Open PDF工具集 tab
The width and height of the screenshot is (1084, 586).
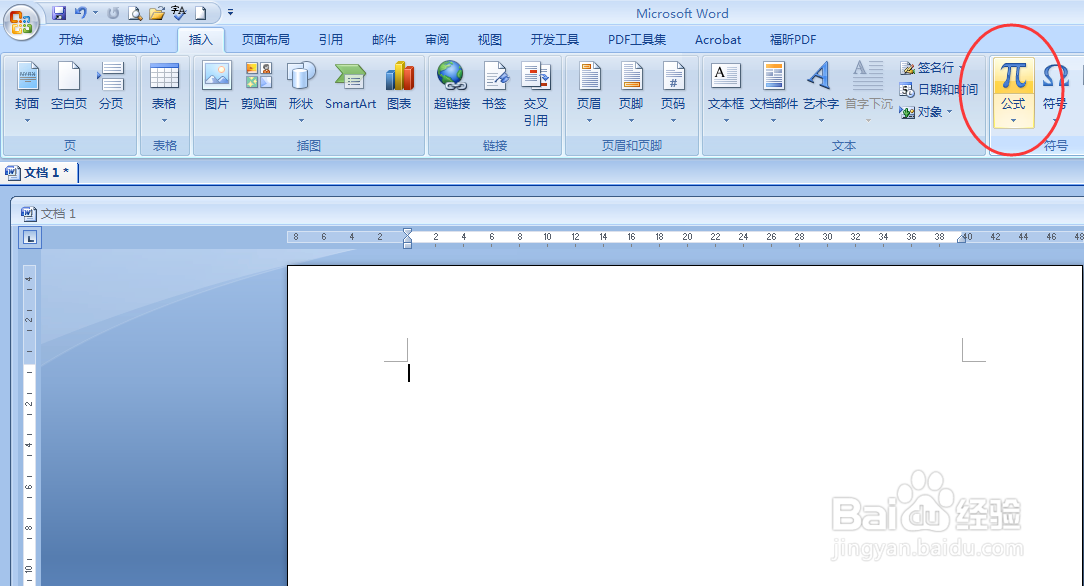point(637,39)
